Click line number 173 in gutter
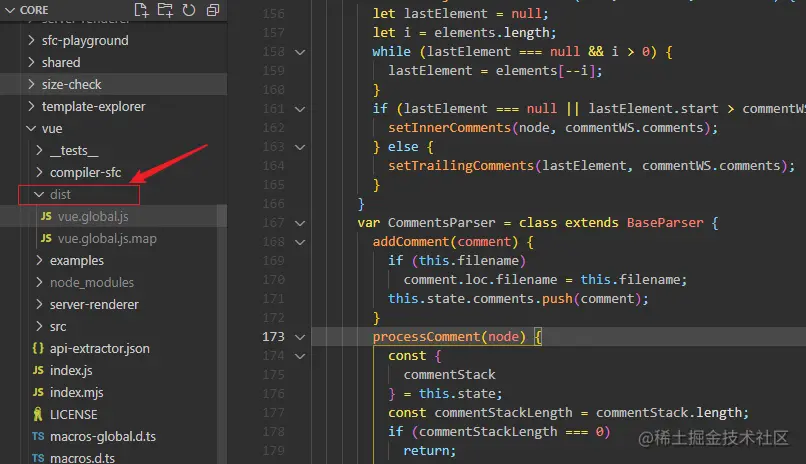806x464 pixels. 273,337
